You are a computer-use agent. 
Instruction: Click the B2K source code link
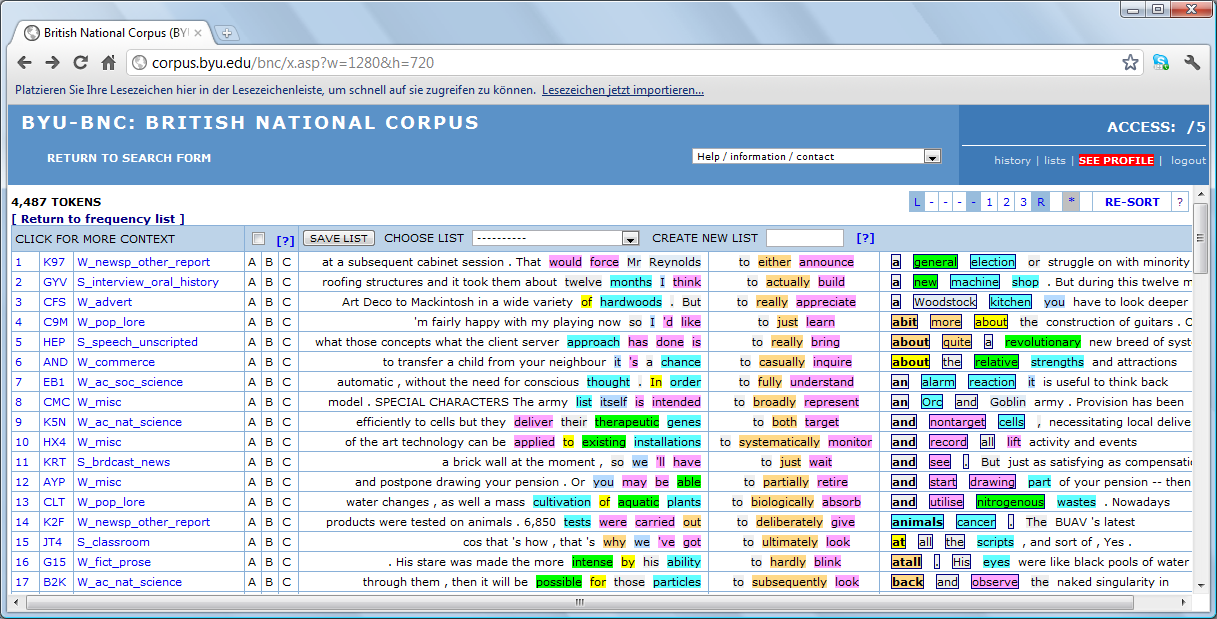click(x=55, y=582)
